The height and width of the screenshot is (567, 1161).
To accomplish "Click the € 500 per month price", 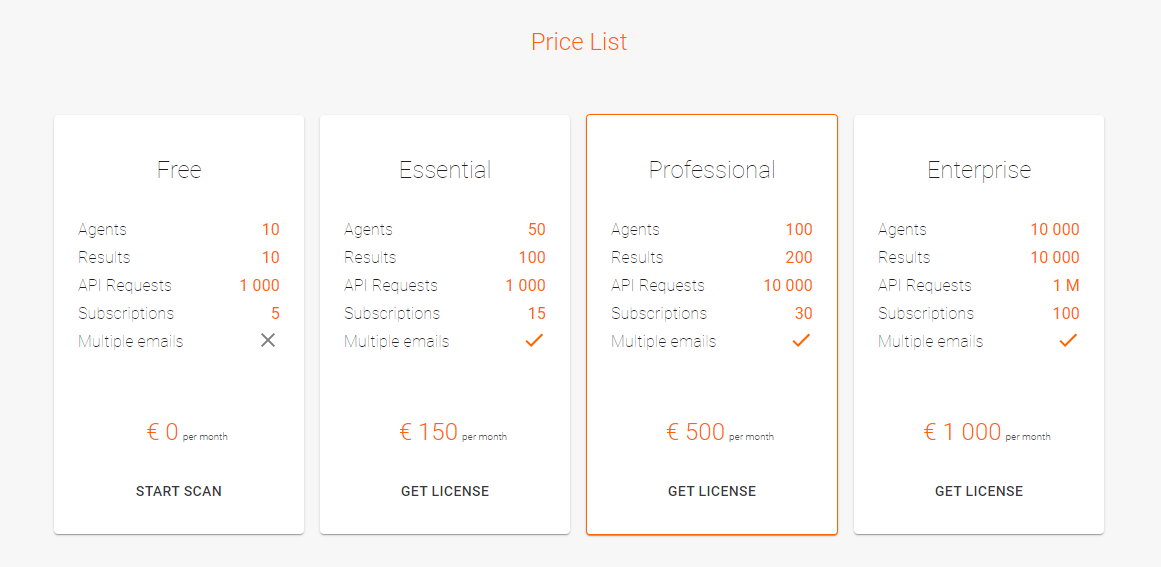I will pyautogui.click(x=719, y=432).
